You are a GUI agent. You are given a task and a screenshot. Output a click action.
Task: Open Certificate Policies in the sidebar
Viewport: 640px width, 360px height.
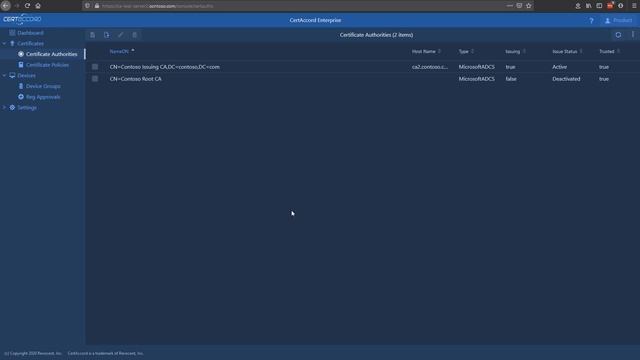(47, 65)
